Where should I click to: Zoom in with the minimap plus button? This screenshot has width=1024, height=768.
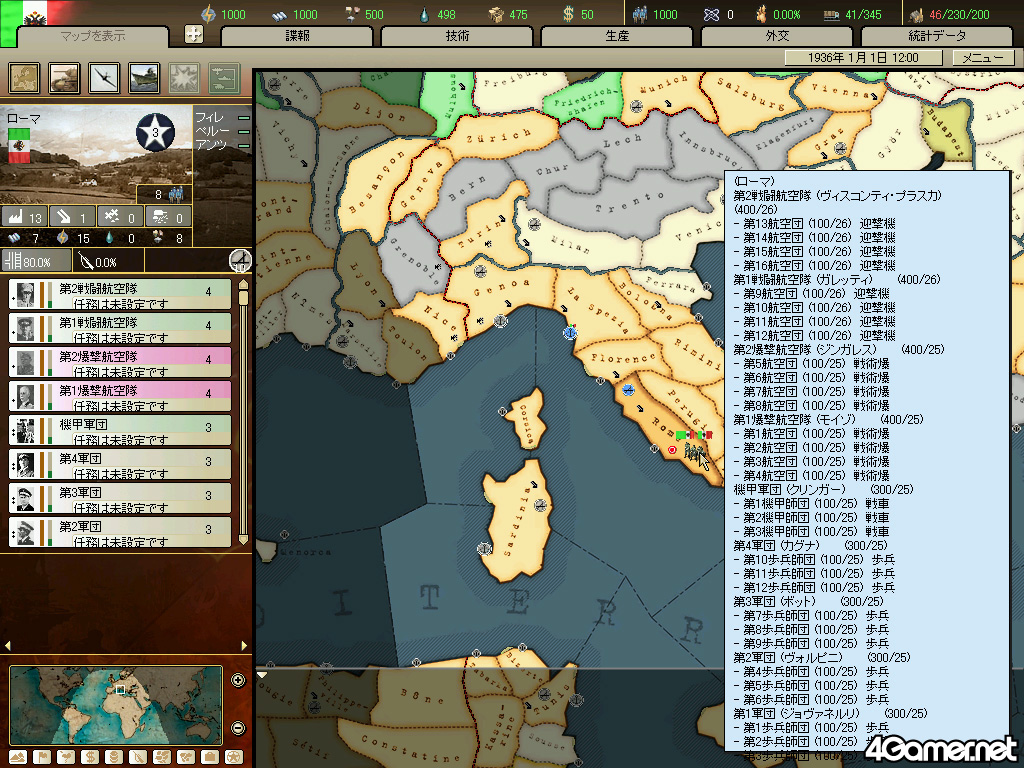(x=238, y=680)
